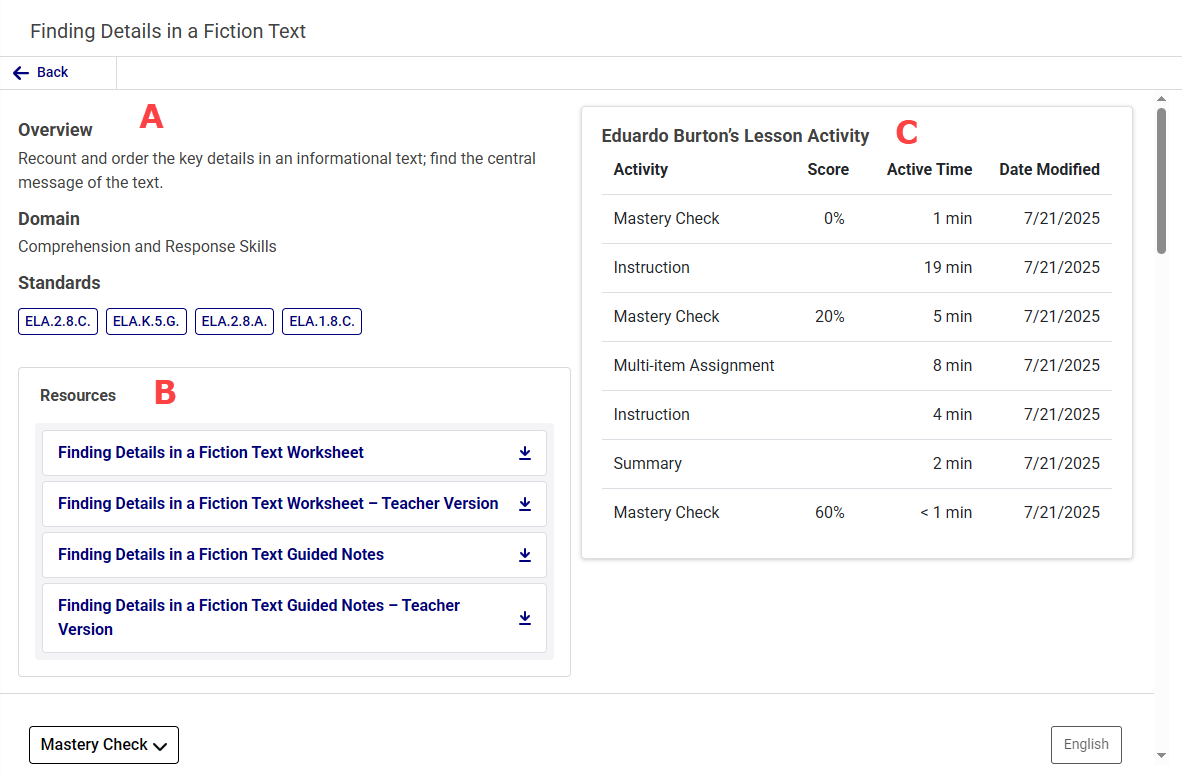The image size is (1182, 773).
Task: Open Fiction Text Guided Notes link
Action: click(x=221, y=555)
